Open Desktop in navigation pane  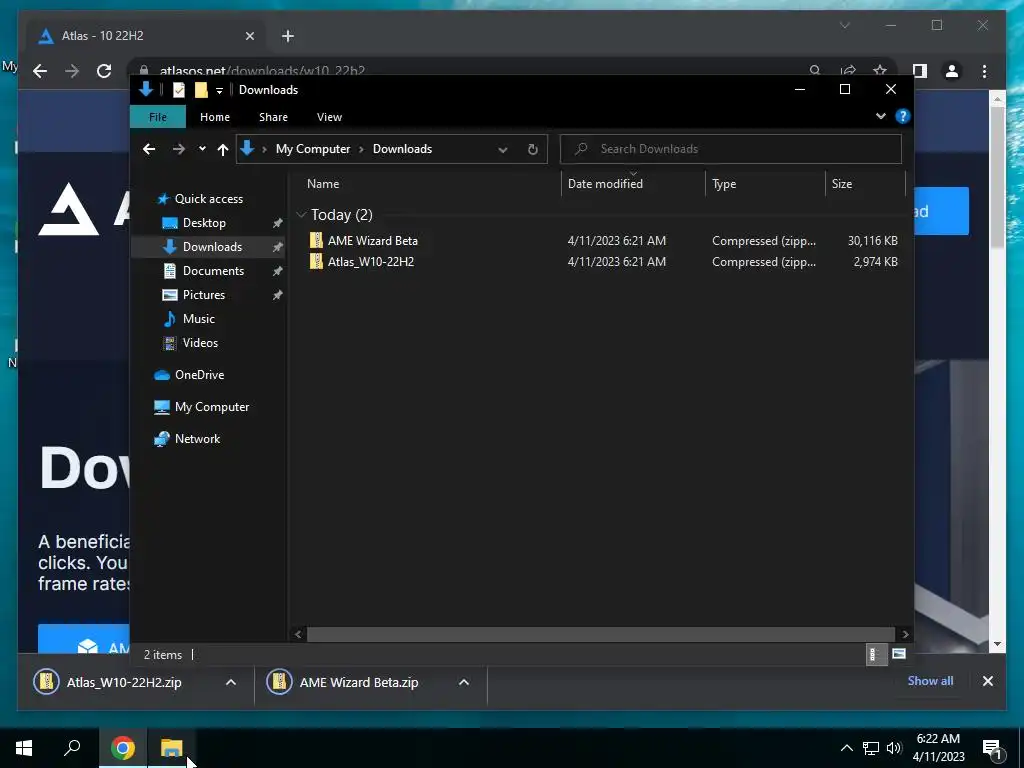tap(204, 223)
